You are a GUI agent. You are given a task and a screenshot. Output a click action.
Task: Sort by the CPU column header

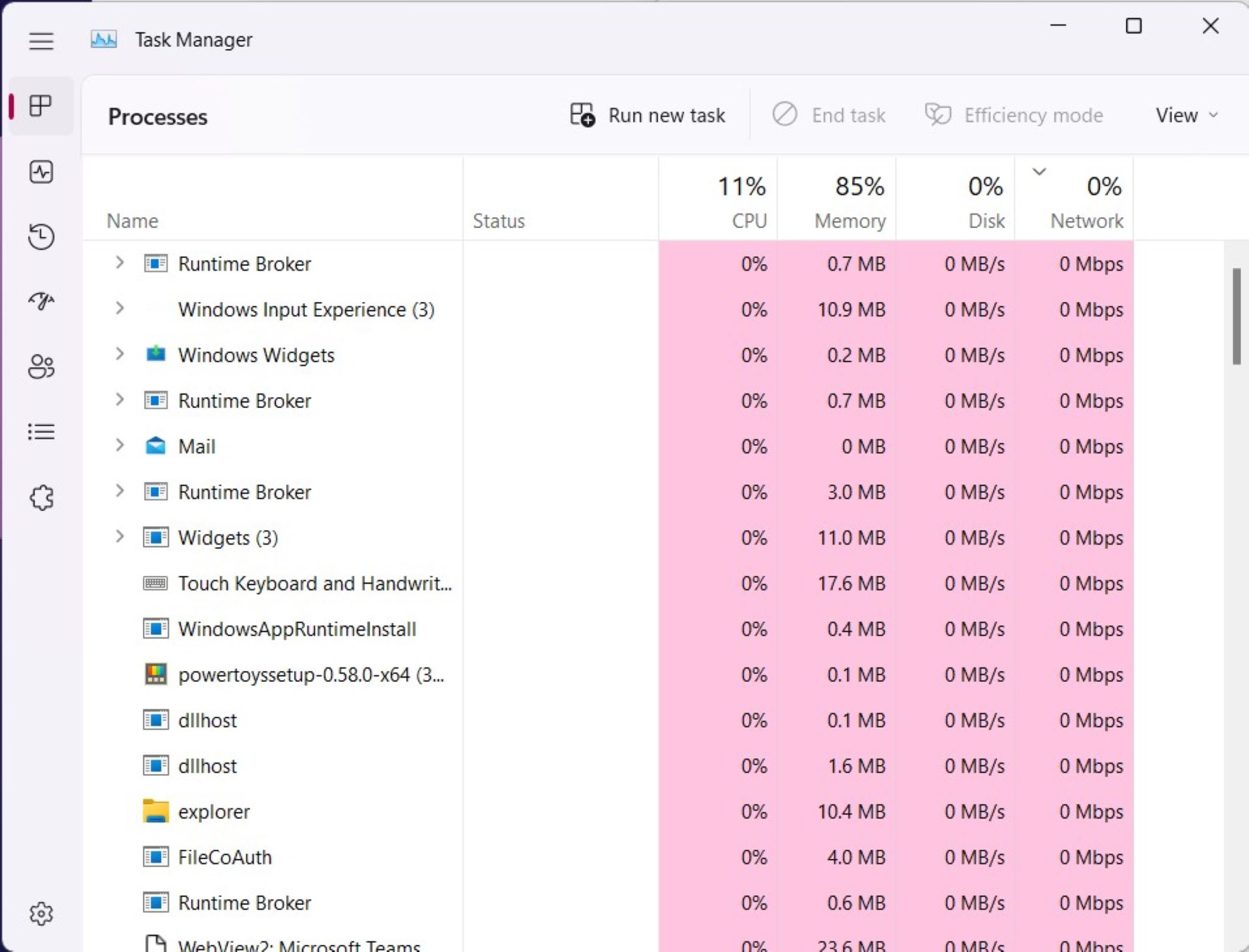pos(718,199)
